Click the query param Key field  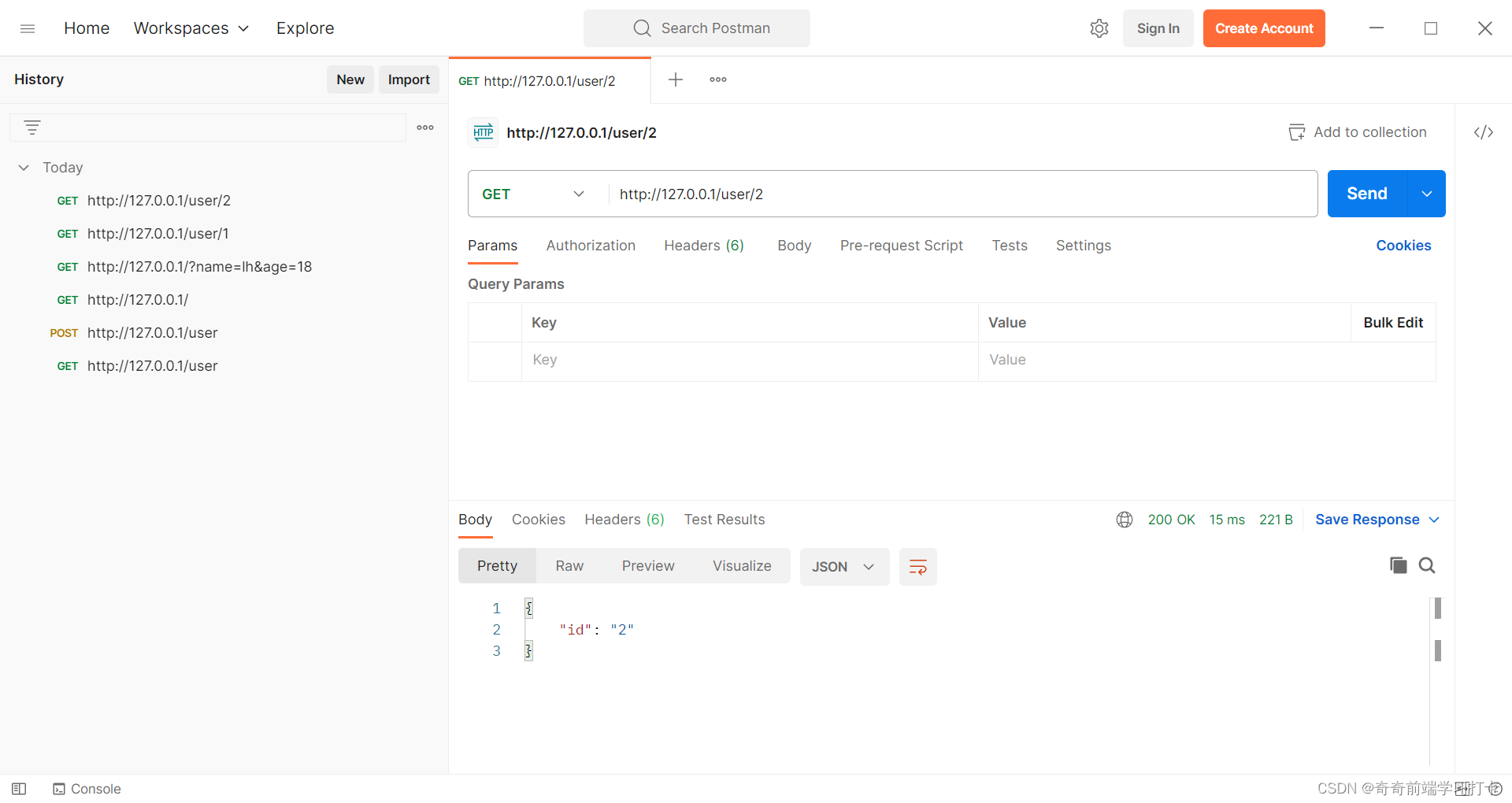tap(750, 361)
